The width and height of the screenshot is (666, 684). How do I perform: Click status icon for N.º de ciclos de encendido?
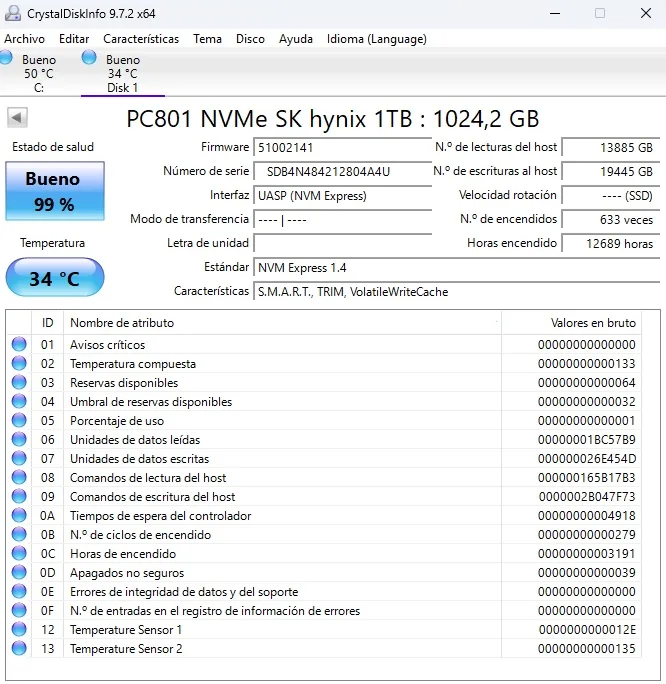pos(19,534)
